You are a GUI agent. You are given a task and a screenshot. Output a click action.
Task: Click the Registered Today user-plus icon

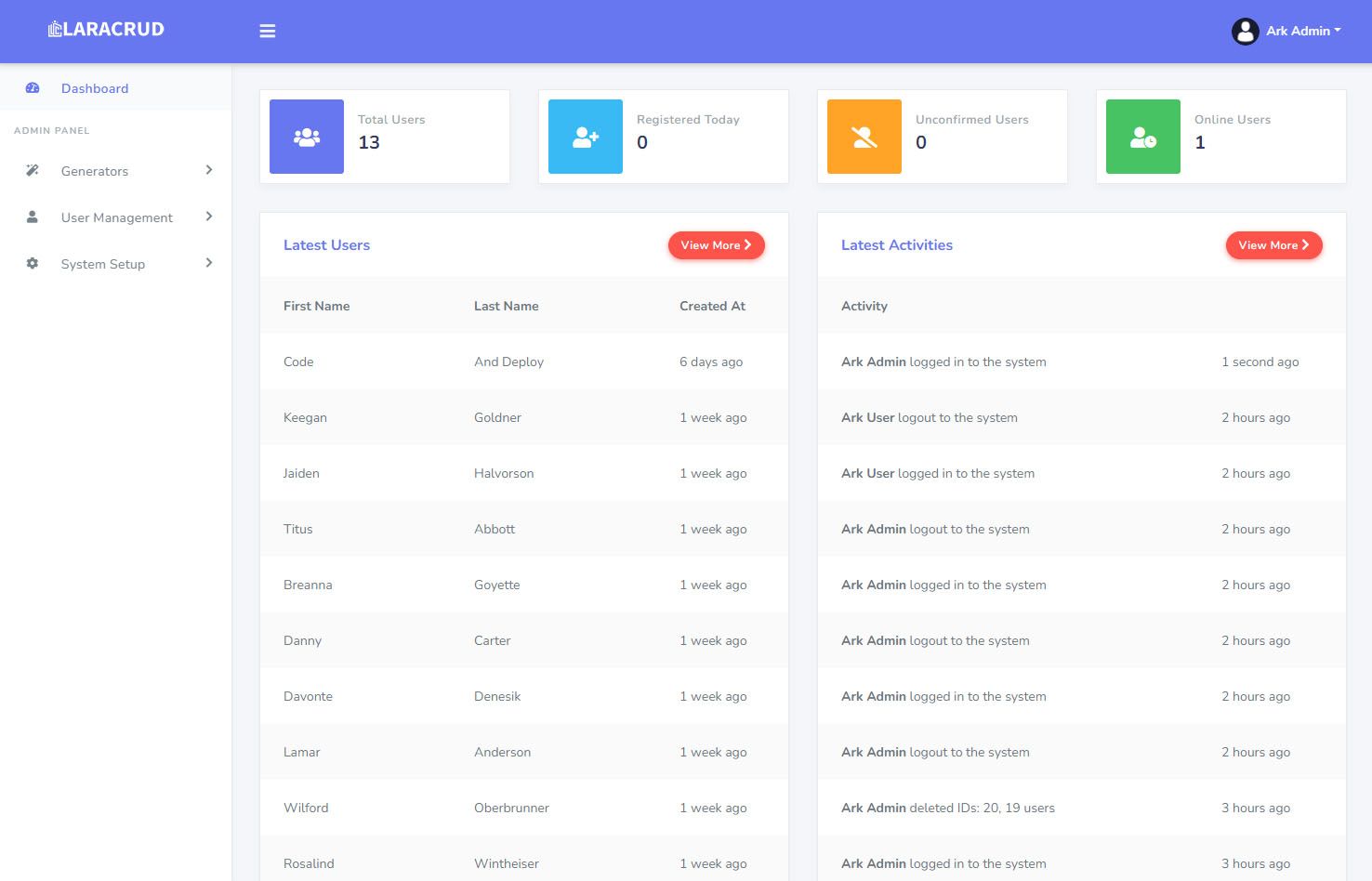pos(586,137)
